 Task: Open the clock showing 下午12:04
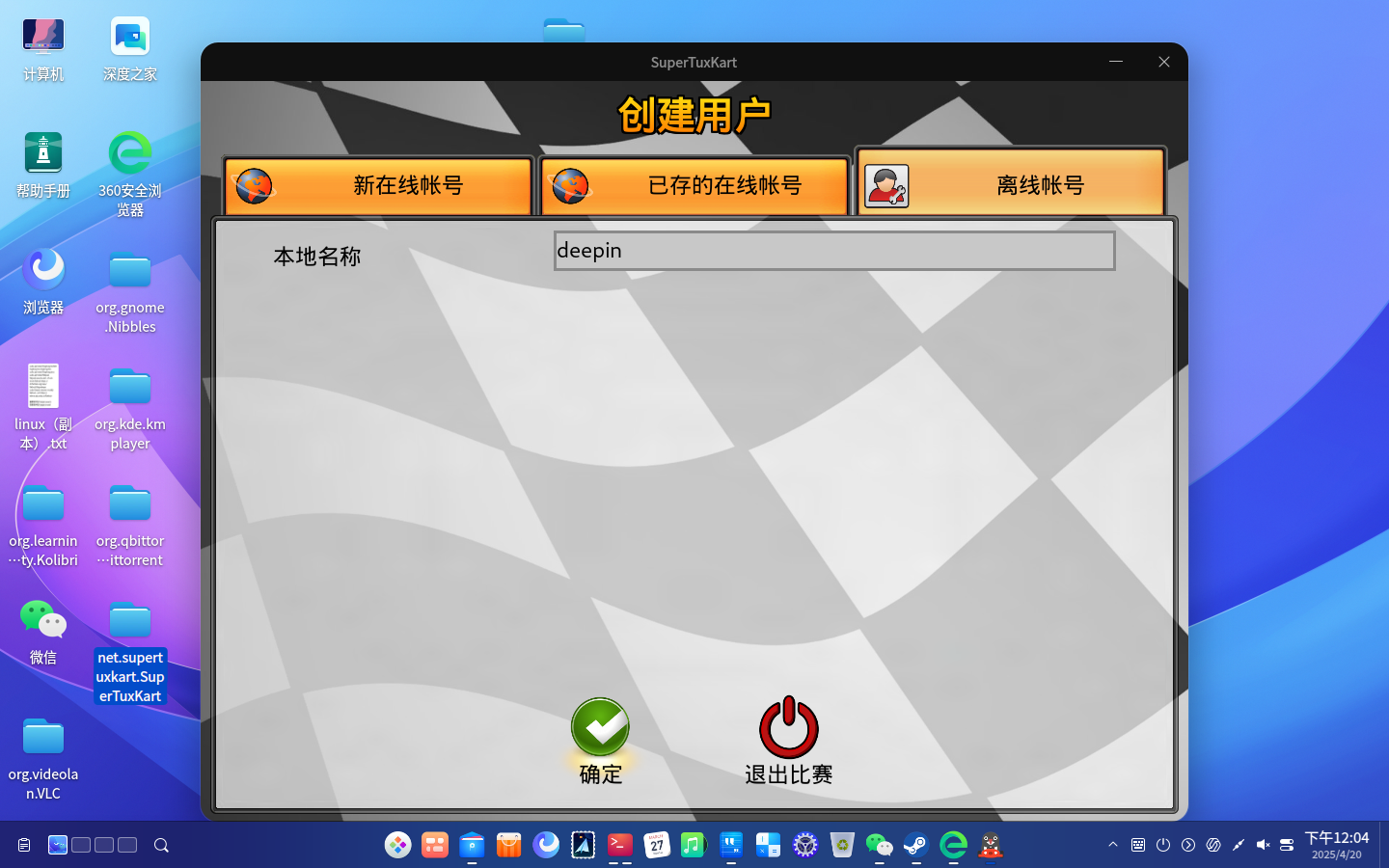tap(1337, 845)
